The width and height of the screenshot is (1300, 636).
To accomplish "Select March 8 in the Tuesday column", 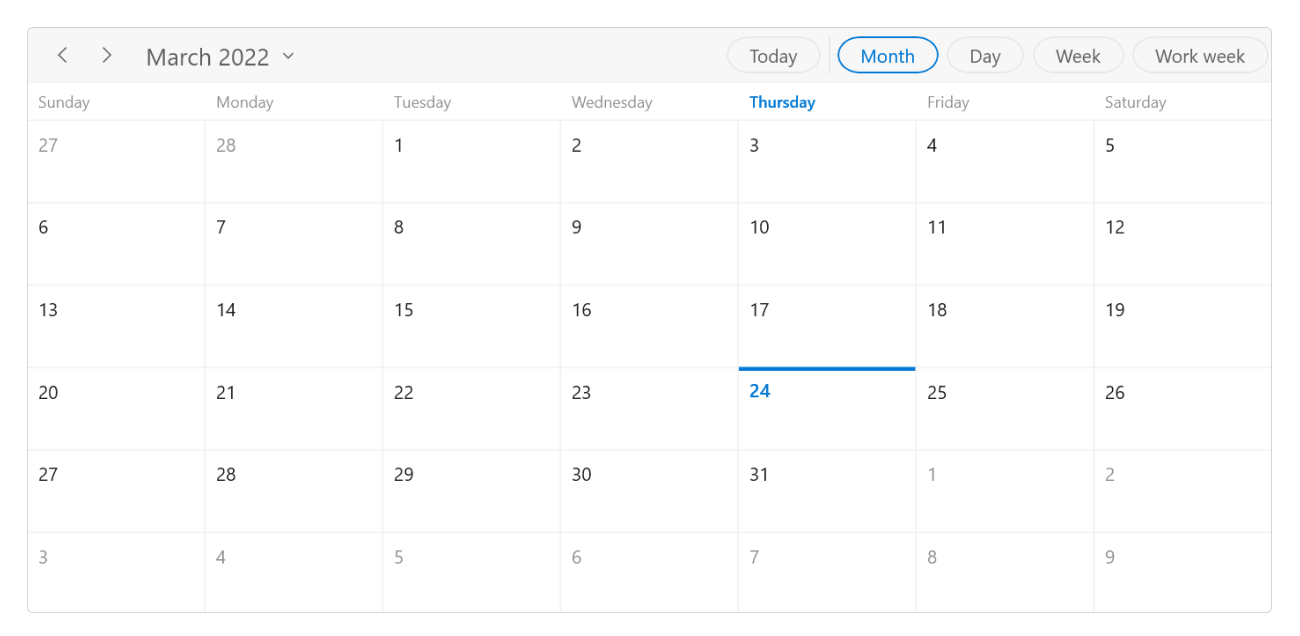I will (470, 243).
